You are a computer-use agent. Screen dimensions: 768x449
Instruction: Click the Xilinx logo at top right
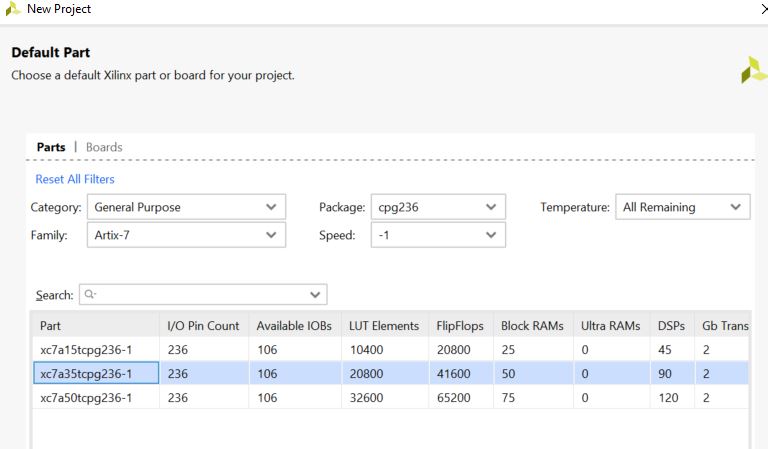753,70
